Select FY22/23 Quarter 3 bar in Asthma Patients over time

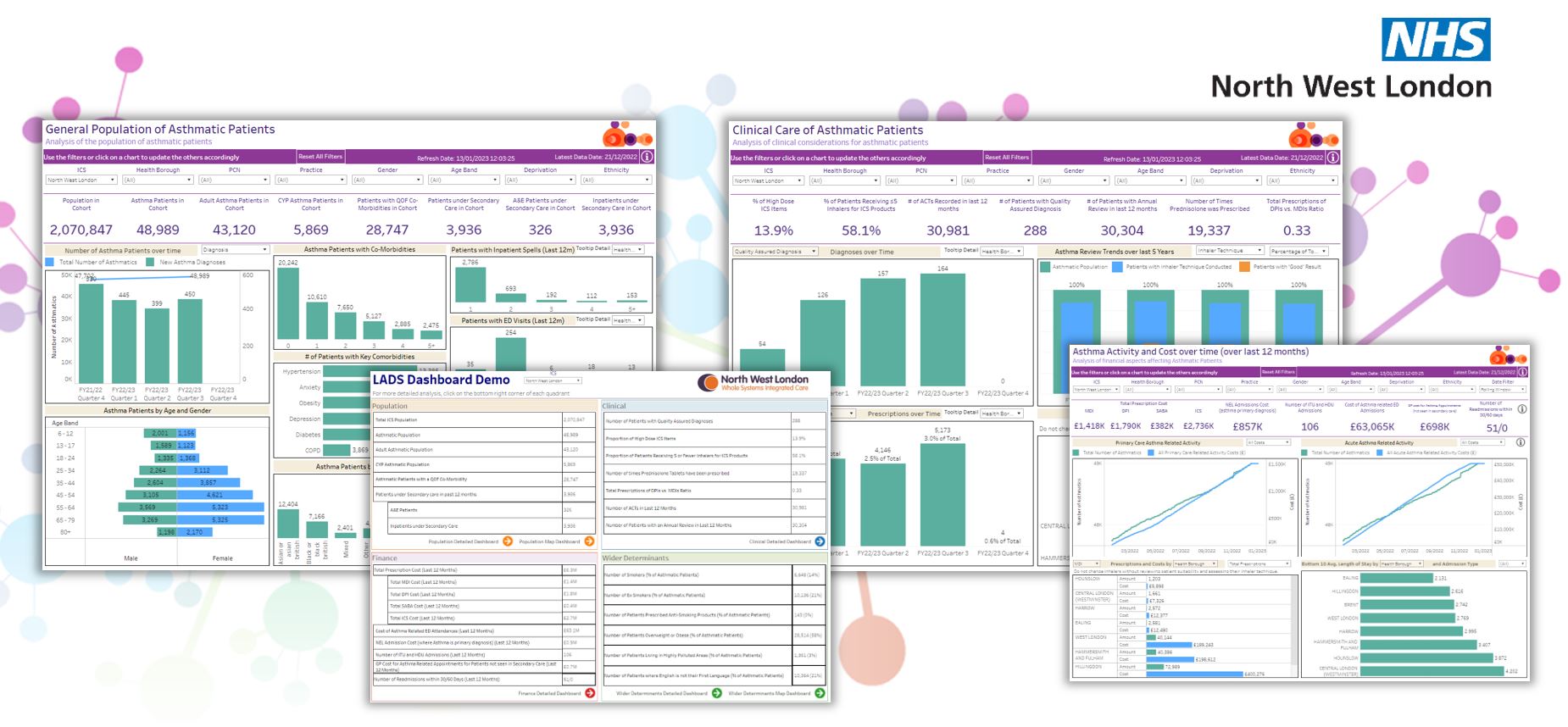tap(190, 341)
